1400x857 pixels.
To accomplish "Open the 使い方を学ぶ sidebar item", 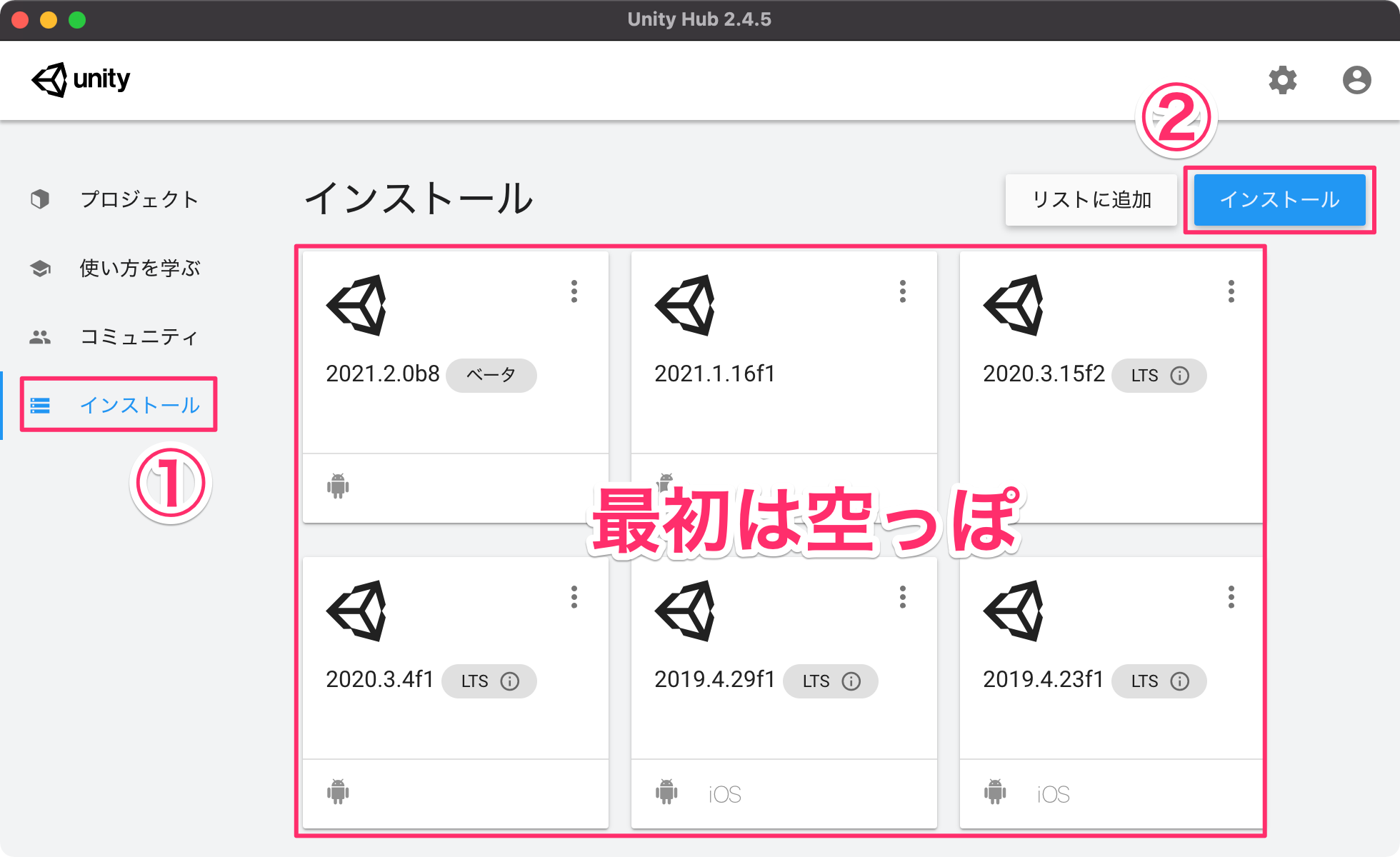I will [x=114, y=268].
